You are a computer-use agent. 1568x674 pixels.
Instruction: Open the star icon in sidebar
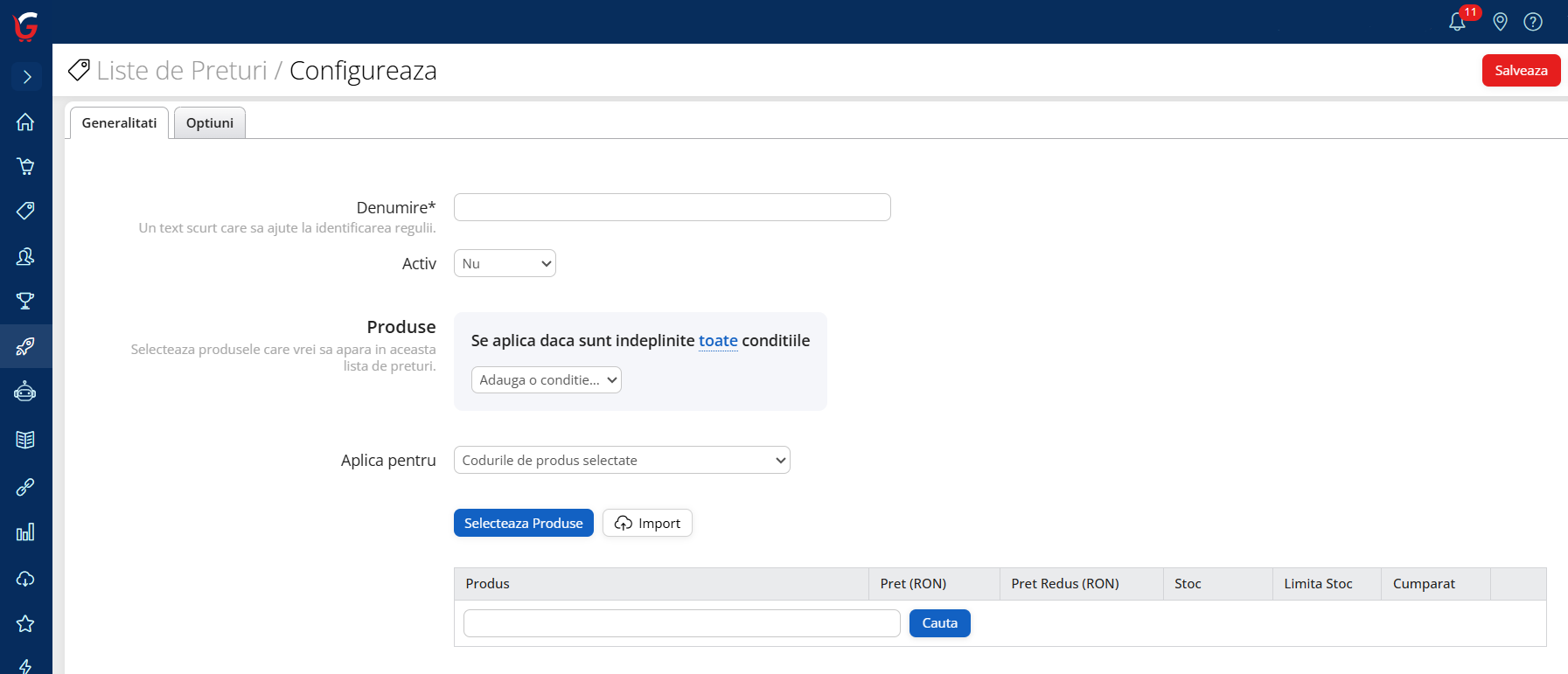coord(25,623)
